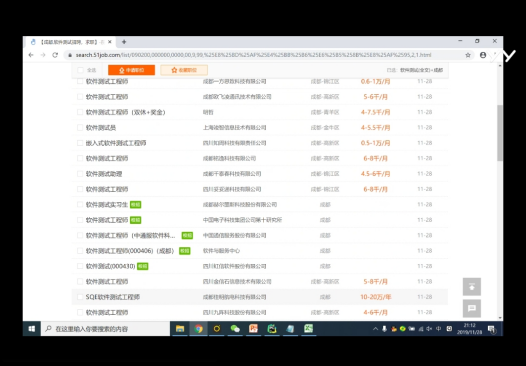Switch input method via 中 tray icon
The height and width of the screenshot is (366, 526).
click(438, 329)
